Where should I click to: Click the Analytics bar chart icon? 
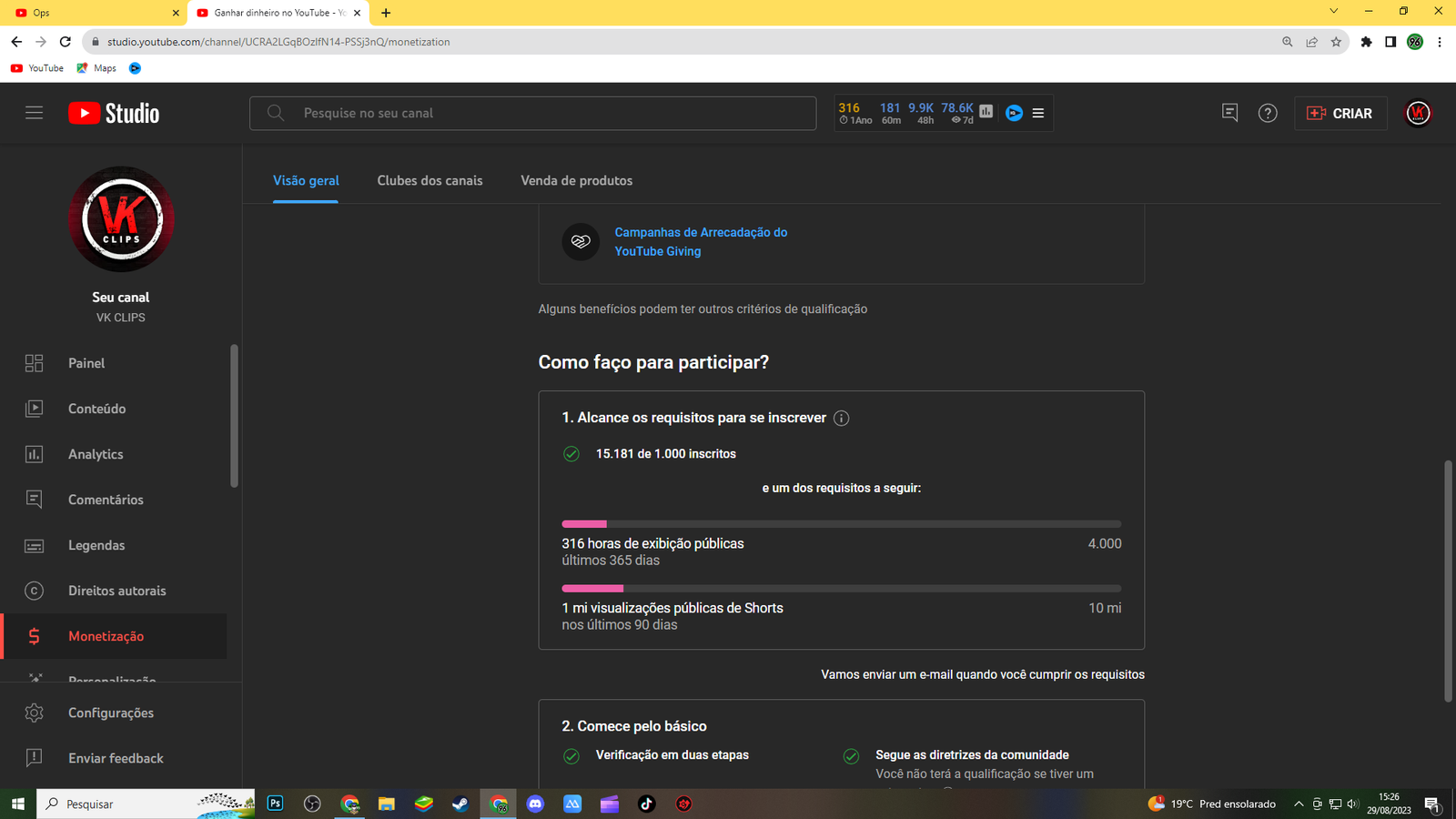point(34,454)
